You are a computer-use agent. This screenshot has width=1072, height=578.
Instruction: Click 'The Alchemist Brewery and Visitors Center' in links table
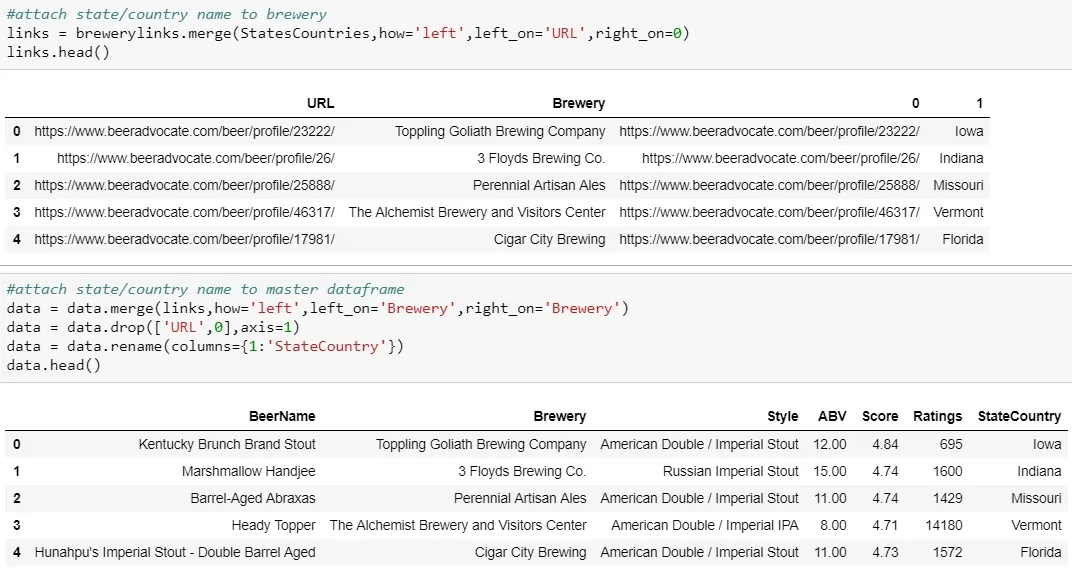click(477, 212)
